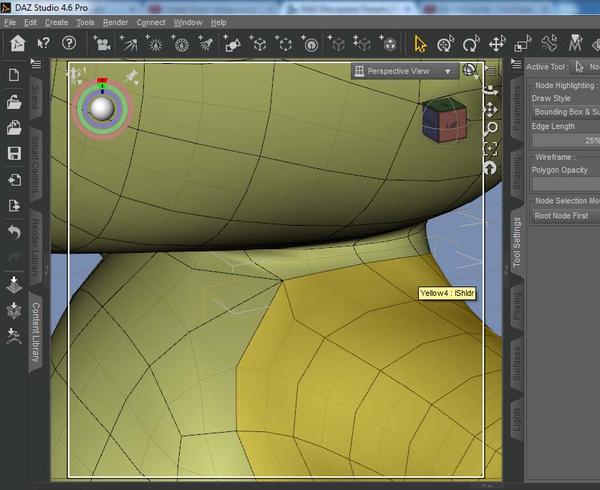Open the draw style sphere dropdown
Screen dimensions: 600x490
(x=470, y=70)
